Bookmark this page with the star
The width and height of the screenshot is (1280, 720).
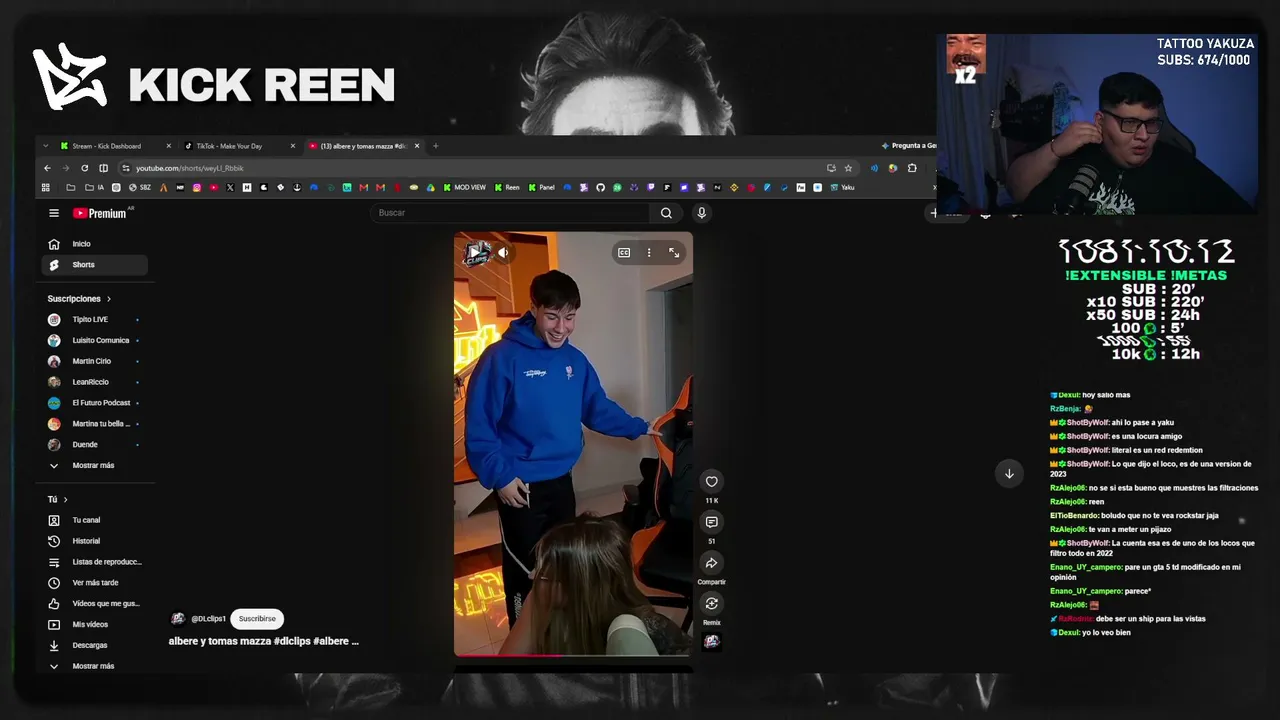coord(848,168)
